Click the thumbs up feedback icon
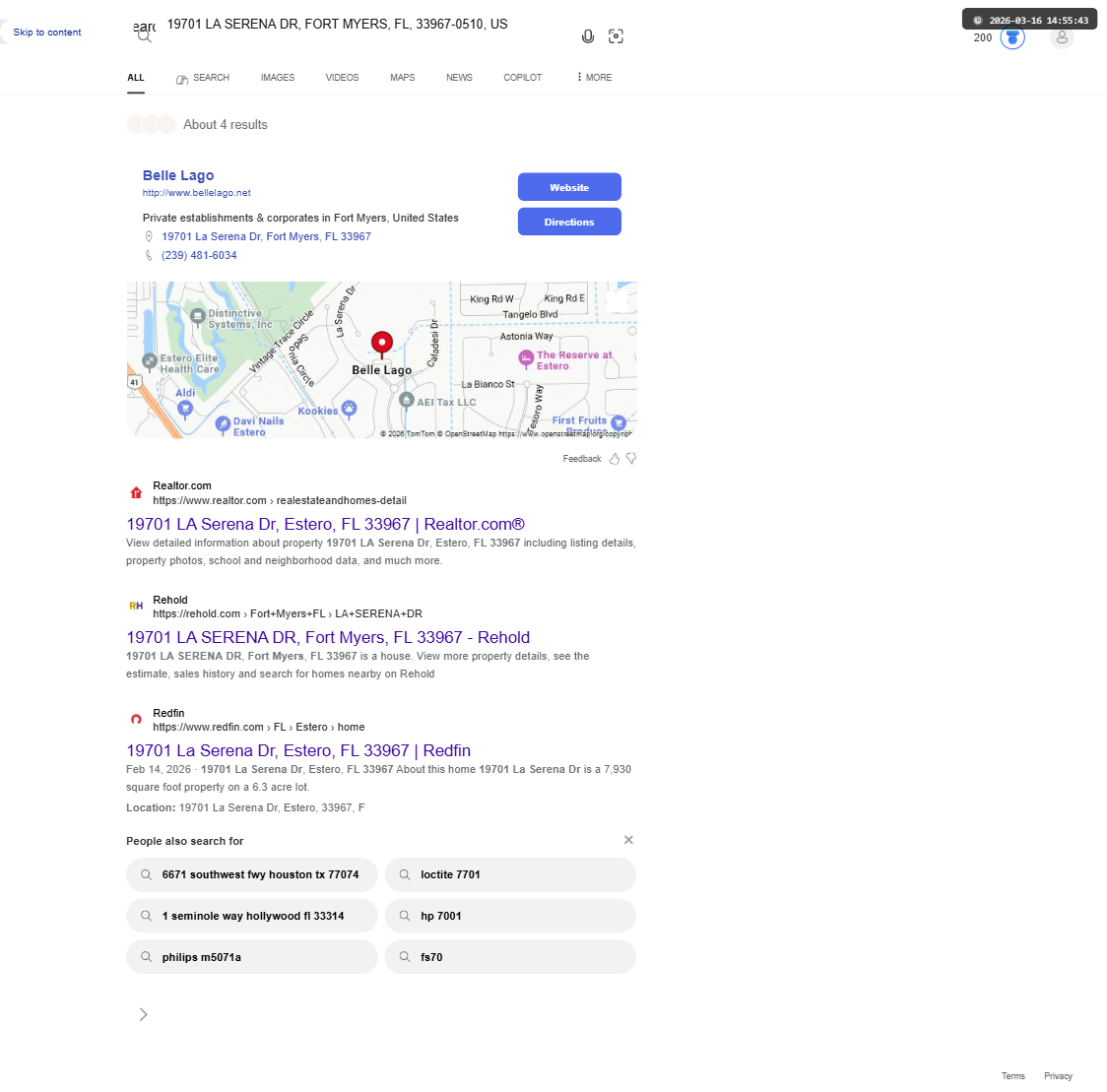 [x=615, y=459]
